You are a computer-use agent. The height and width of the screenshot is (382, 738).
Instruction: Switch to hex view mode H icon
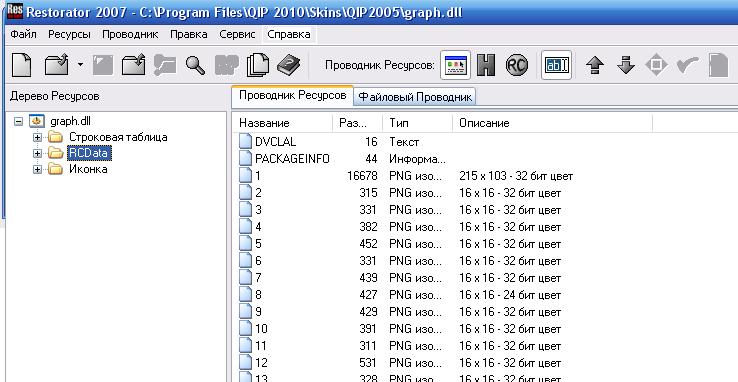[486, 65]
